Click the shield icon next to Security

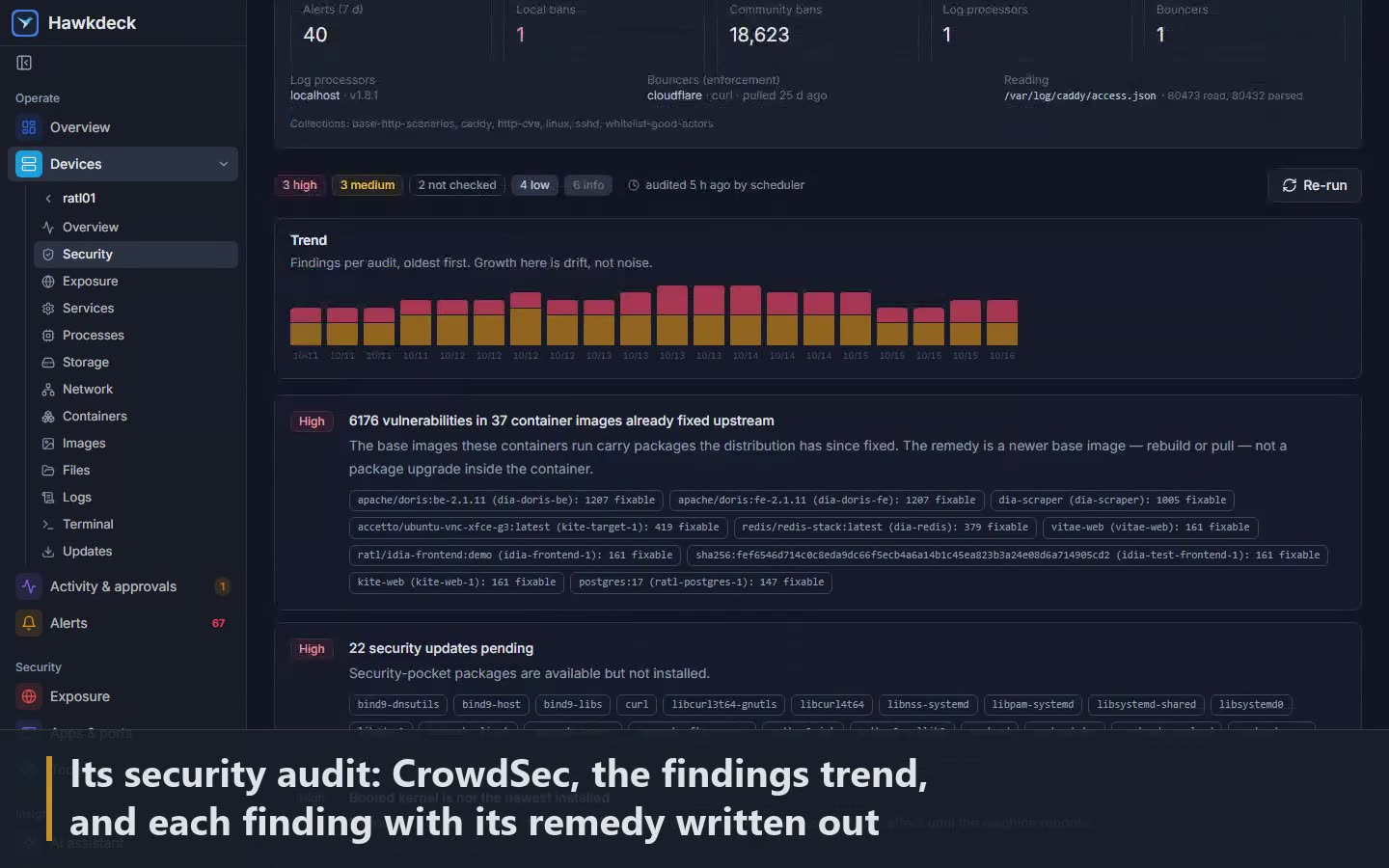click(48, 255)
